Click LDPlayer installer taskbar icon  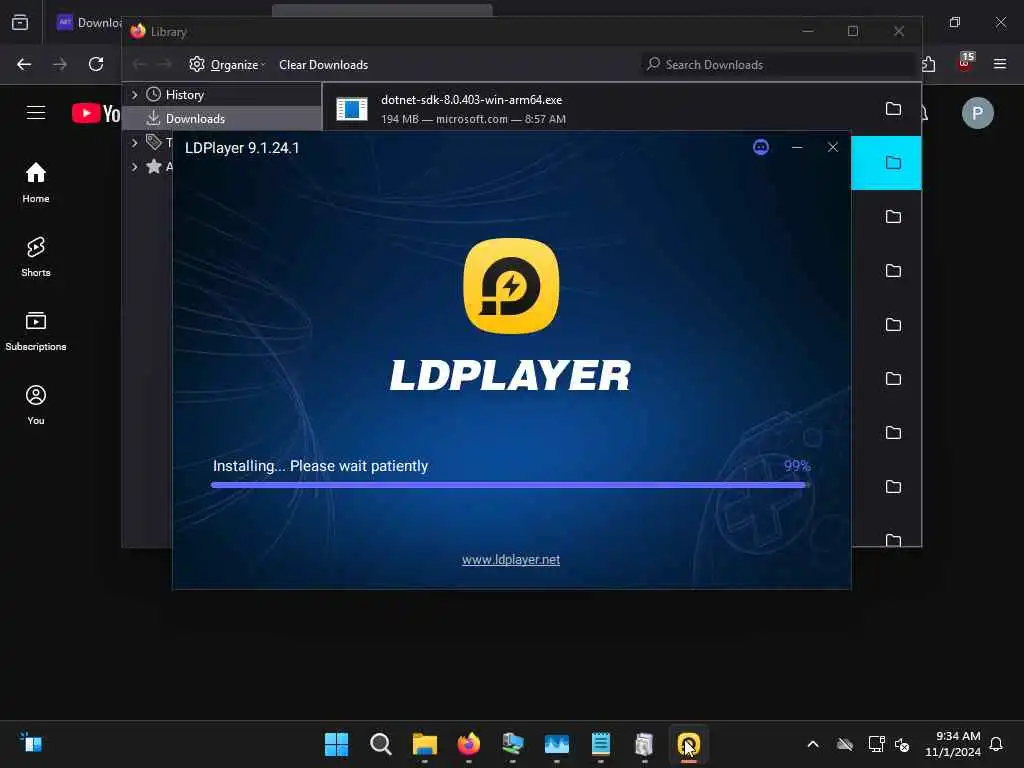point(688,744)
